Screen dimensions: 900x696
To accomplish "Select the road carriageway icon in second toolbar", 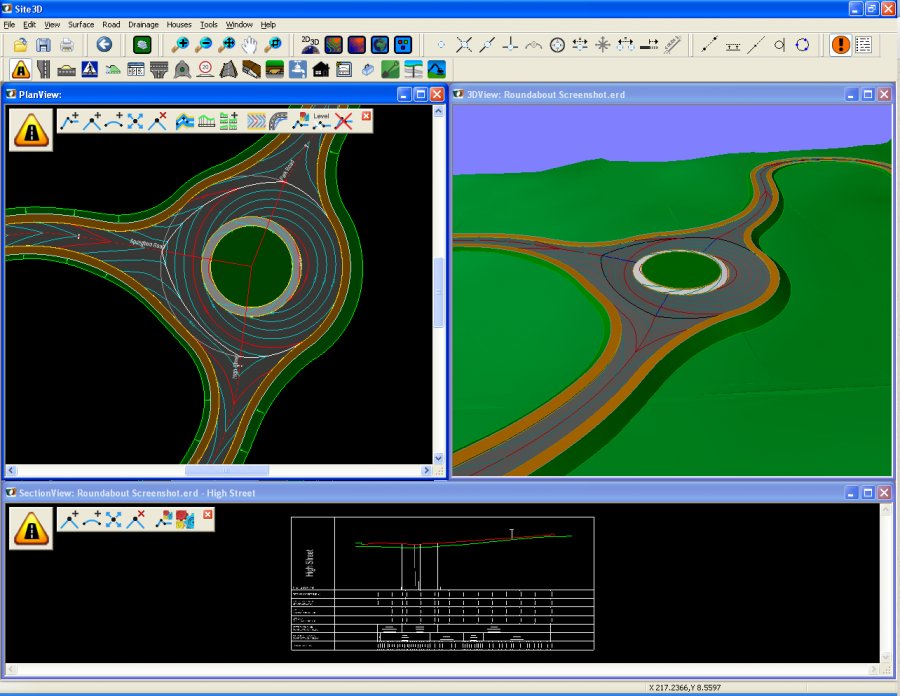I will pyautogui.click(x=44, y=69).
